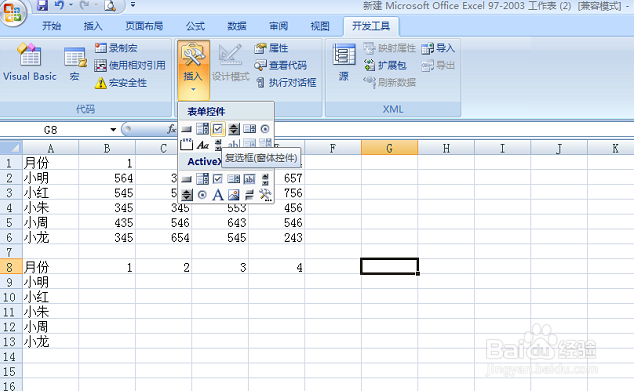
Task: Select ActiveX Combo Box icon
Action: click(x=202, y=179)
